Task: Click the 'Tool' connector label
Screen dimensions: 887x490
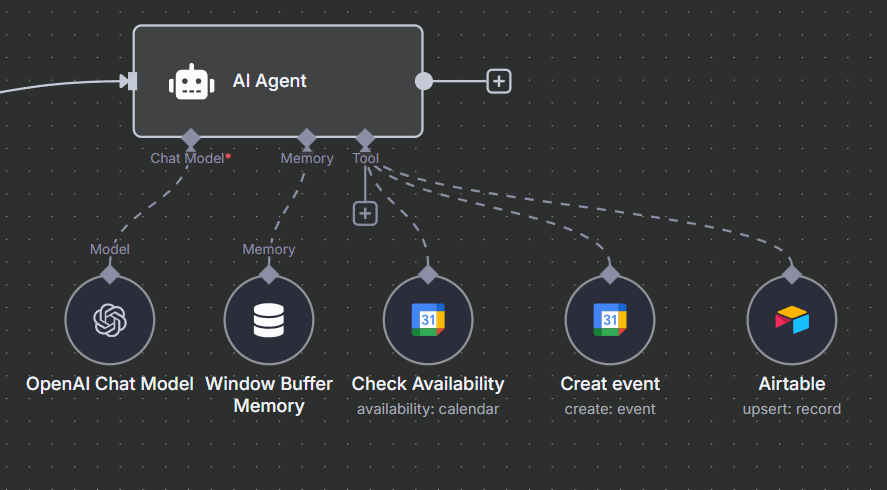Action: (365, 158)
